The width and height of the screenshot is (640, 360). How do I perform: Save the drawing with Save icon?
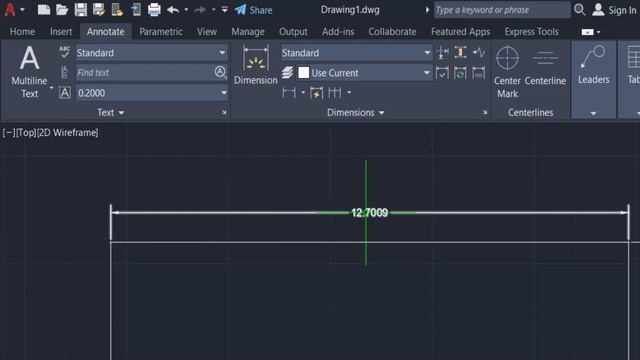[80, 9]
